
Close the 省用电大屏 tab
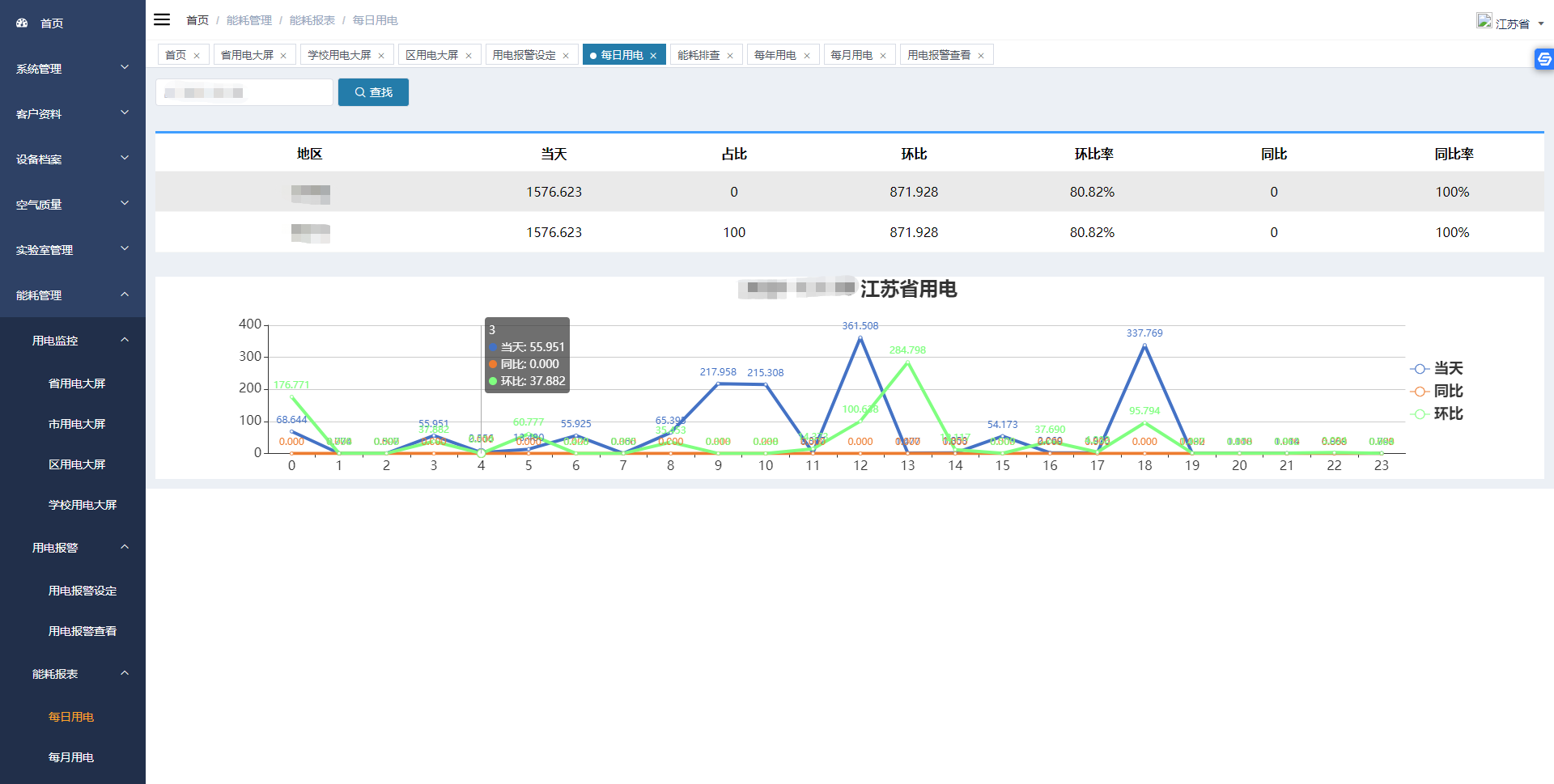coord(283,56)
